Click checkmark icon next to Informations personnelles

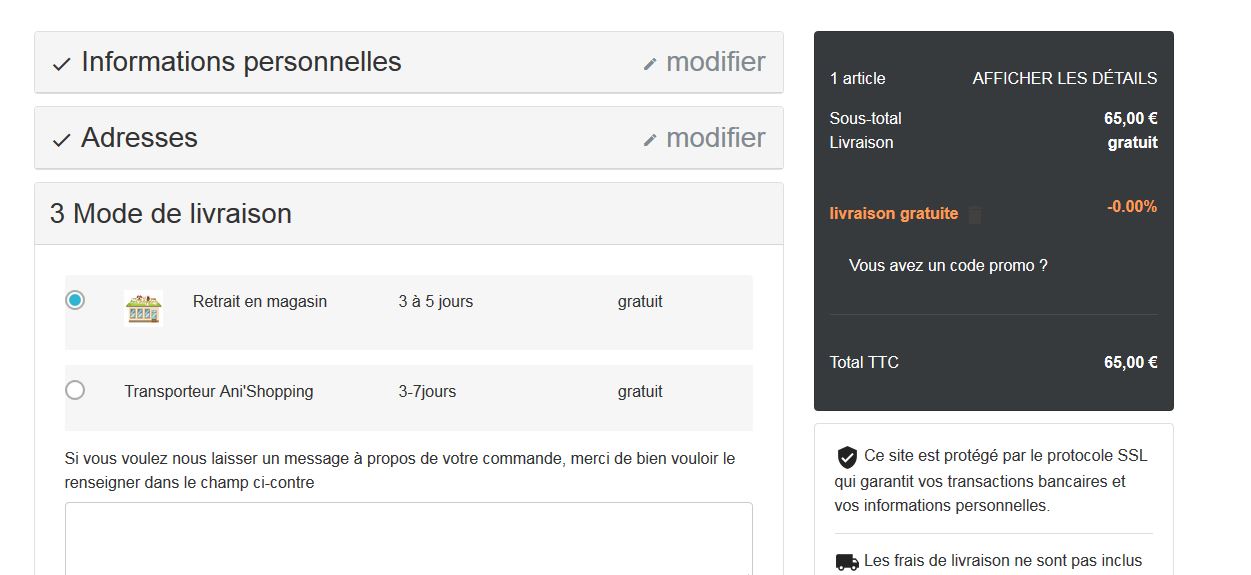(x=61, y=64)
